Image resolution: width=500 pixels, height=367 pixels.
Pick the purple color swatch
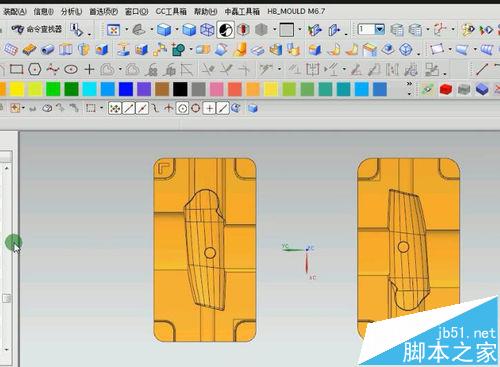pos(144,89)
